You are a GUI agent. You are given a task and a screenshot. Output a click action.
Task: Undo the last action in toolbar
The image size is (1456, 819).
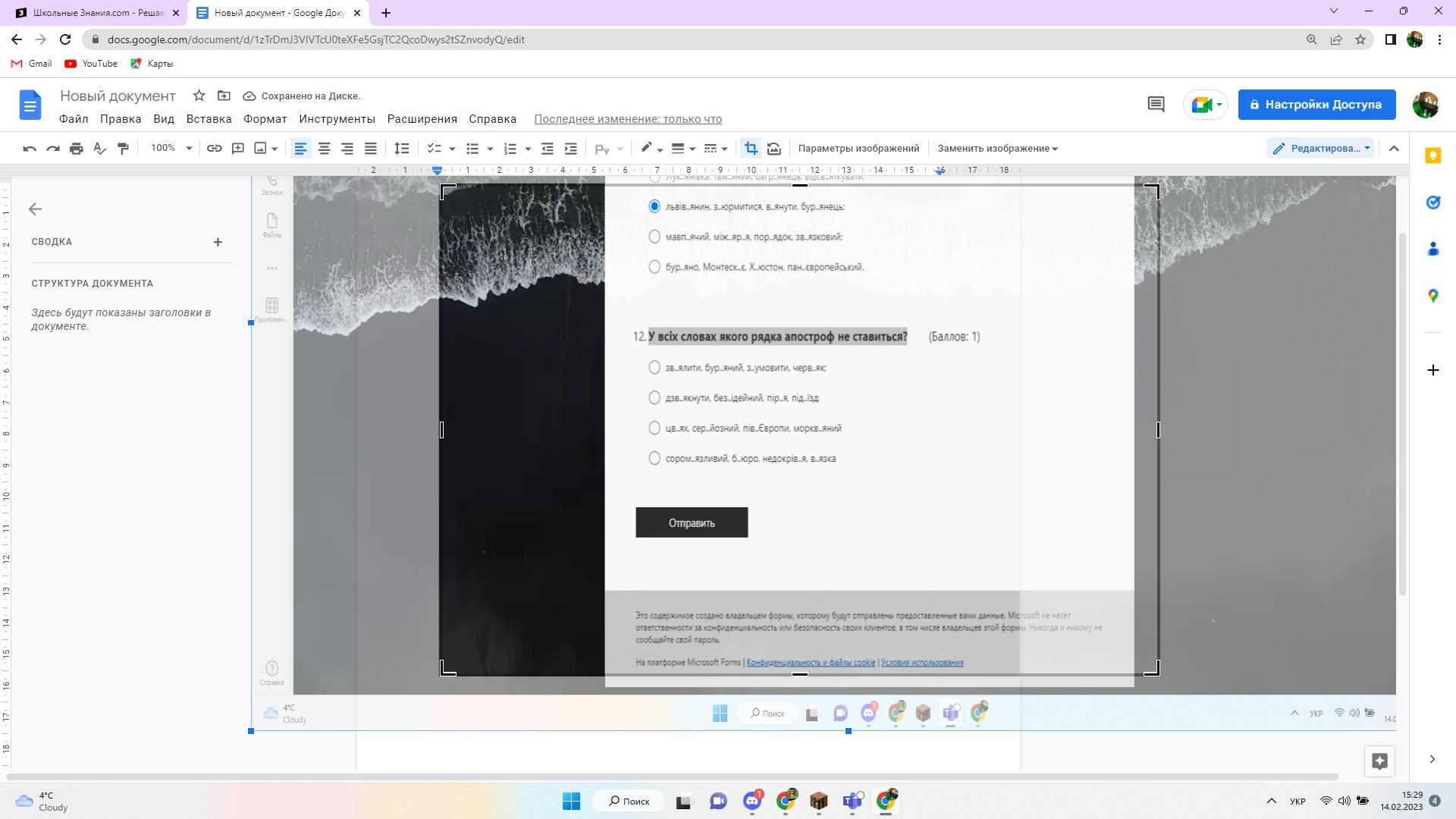point(30,149)
